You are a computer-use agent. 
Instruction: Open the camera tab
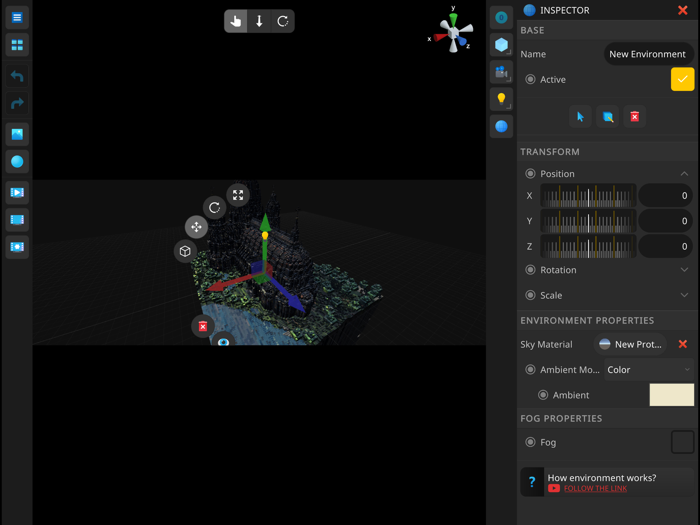tap(501, 72)
